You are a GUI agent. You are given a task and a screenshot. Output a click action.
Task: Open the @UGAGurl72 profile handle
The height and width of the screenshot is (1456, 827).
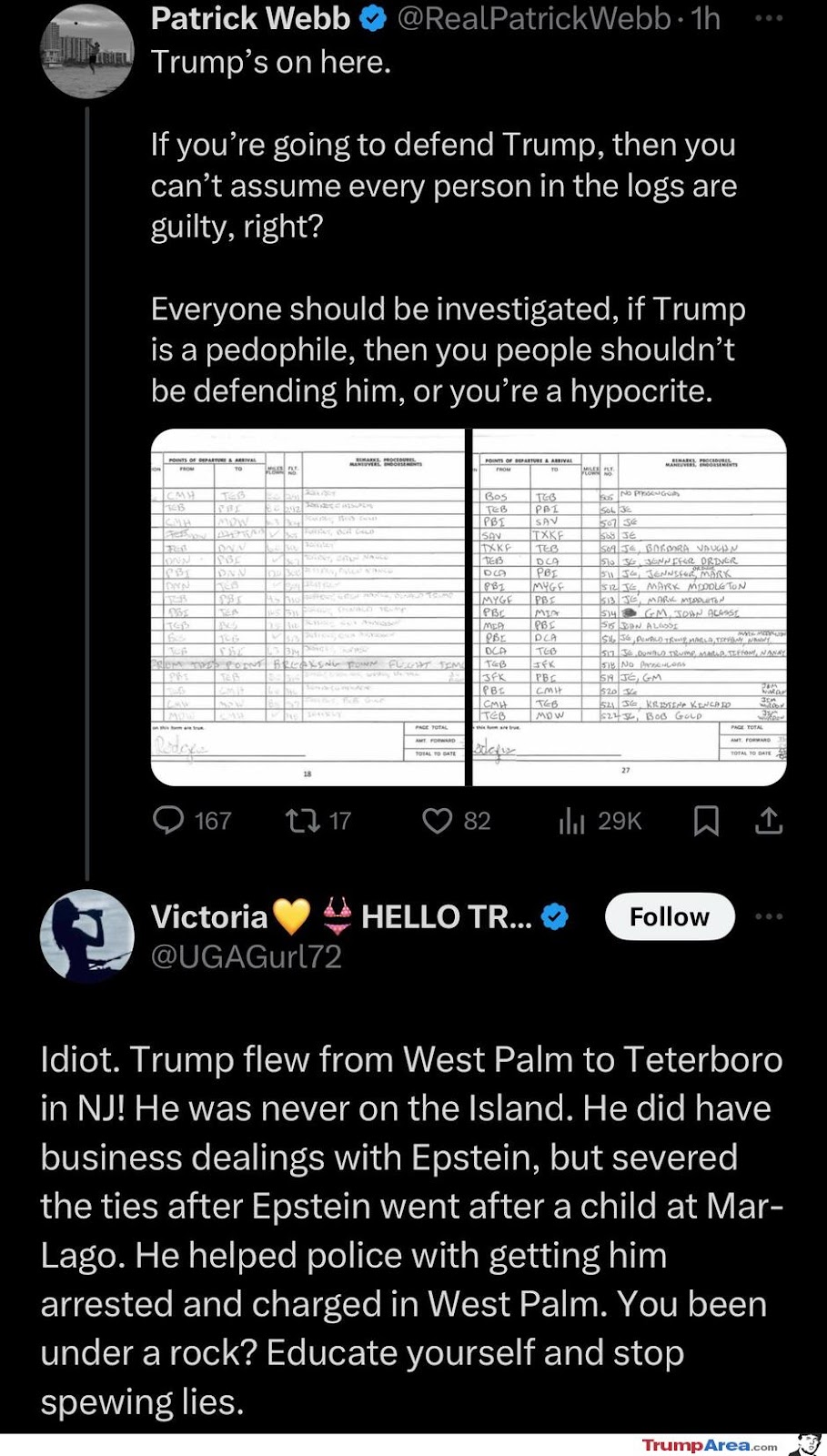point(246,956)
